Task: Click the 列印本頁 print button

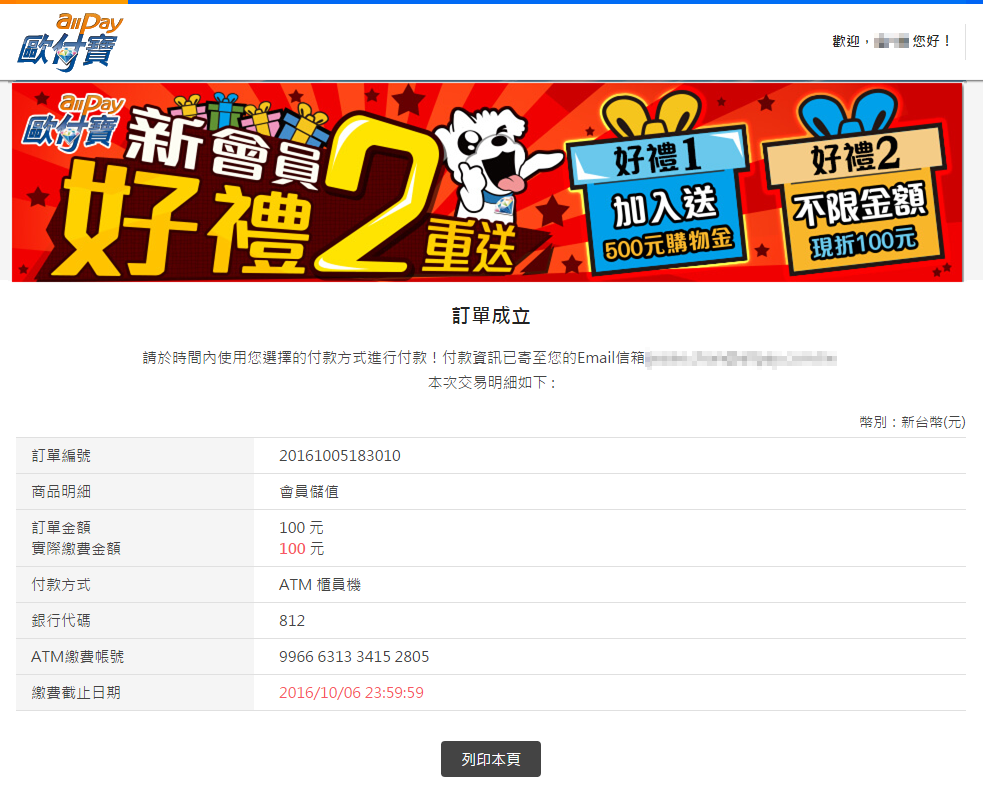Action: tap(490, 759)
